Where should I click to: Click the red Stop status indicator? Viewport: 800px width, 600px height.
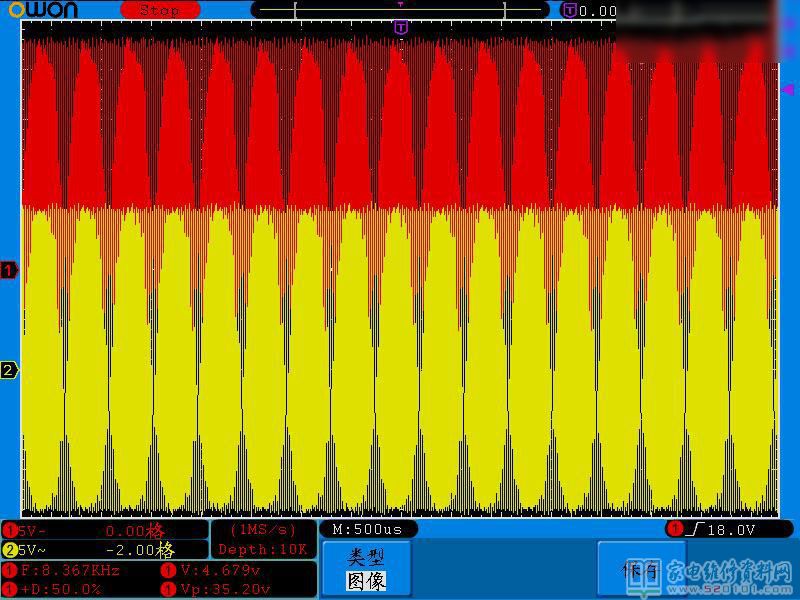tap(160, 10)
